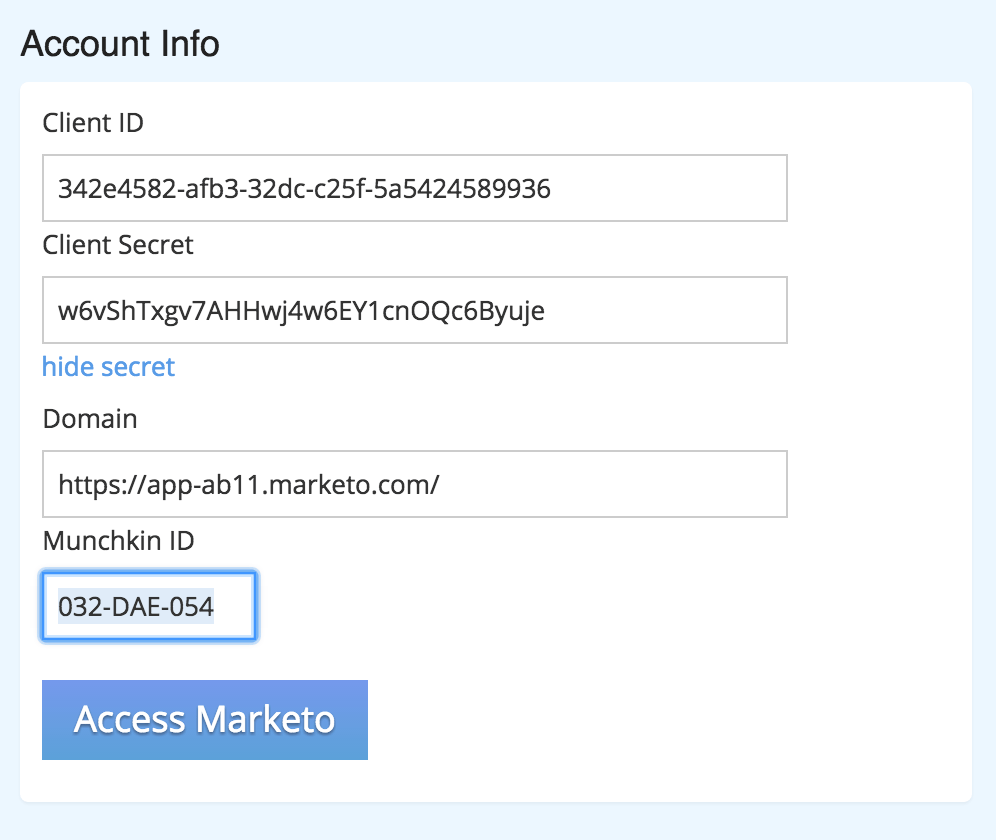Click the w6vShTxgv7 secret value text
Image resolution: width=996 pixels, height=840 pixels.
[x=301, y=311]
